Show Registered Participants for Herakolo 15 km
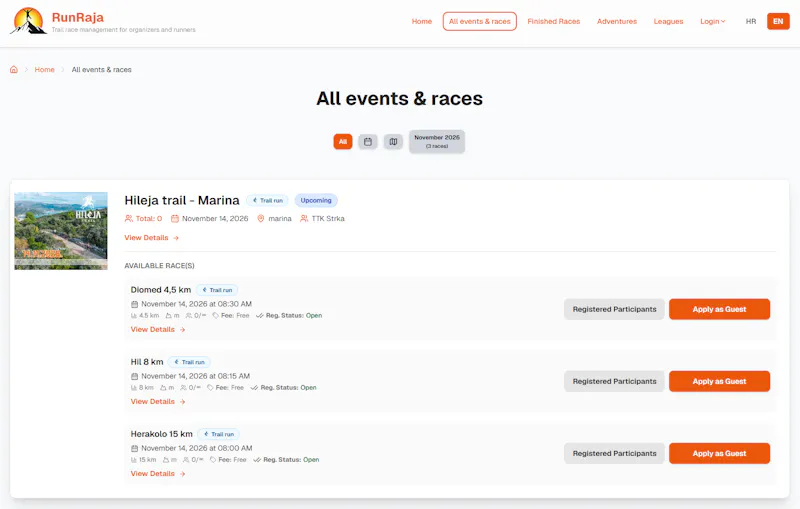 pyautogui.click(x=614, y=453)
